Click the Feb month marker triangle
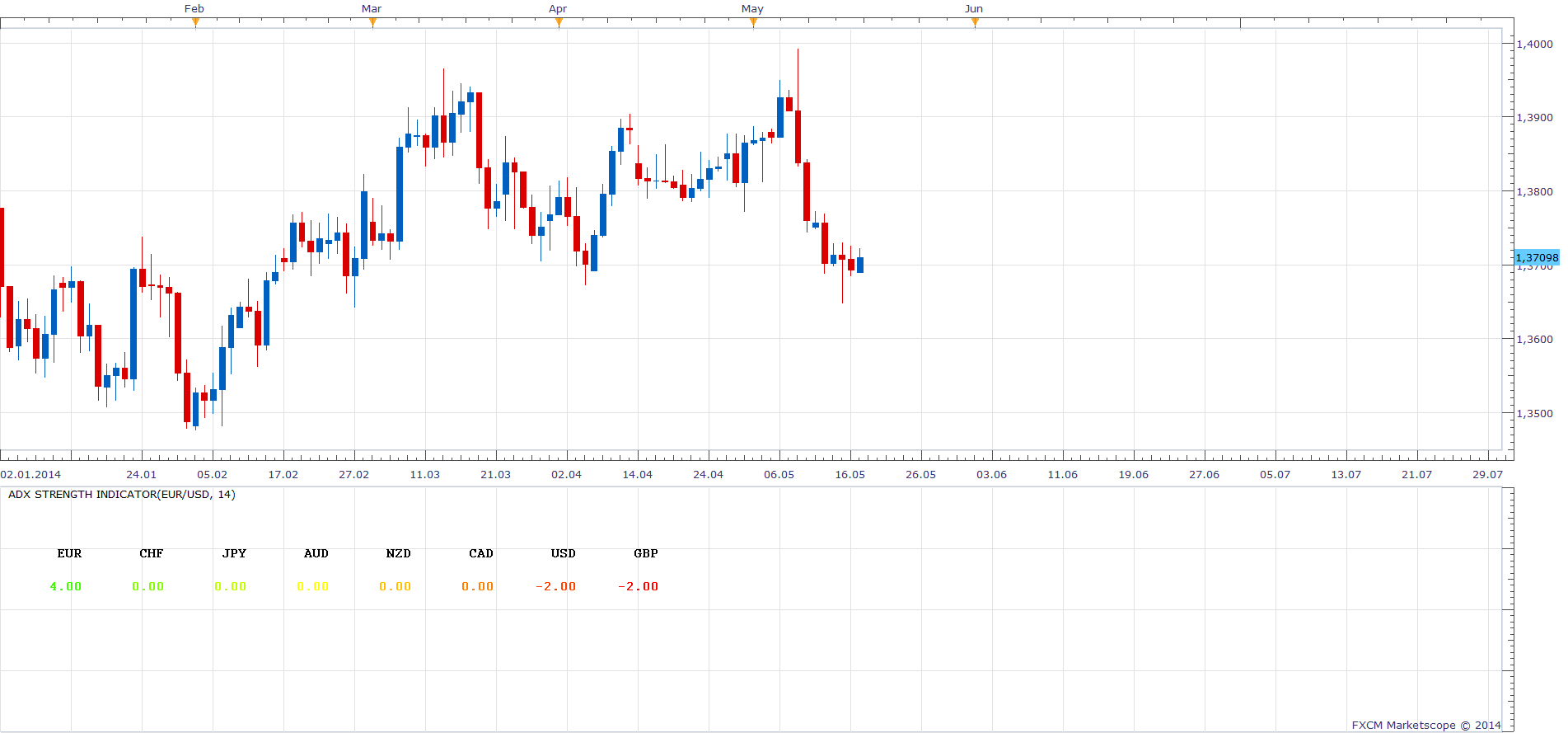 (x=195, y=22)
